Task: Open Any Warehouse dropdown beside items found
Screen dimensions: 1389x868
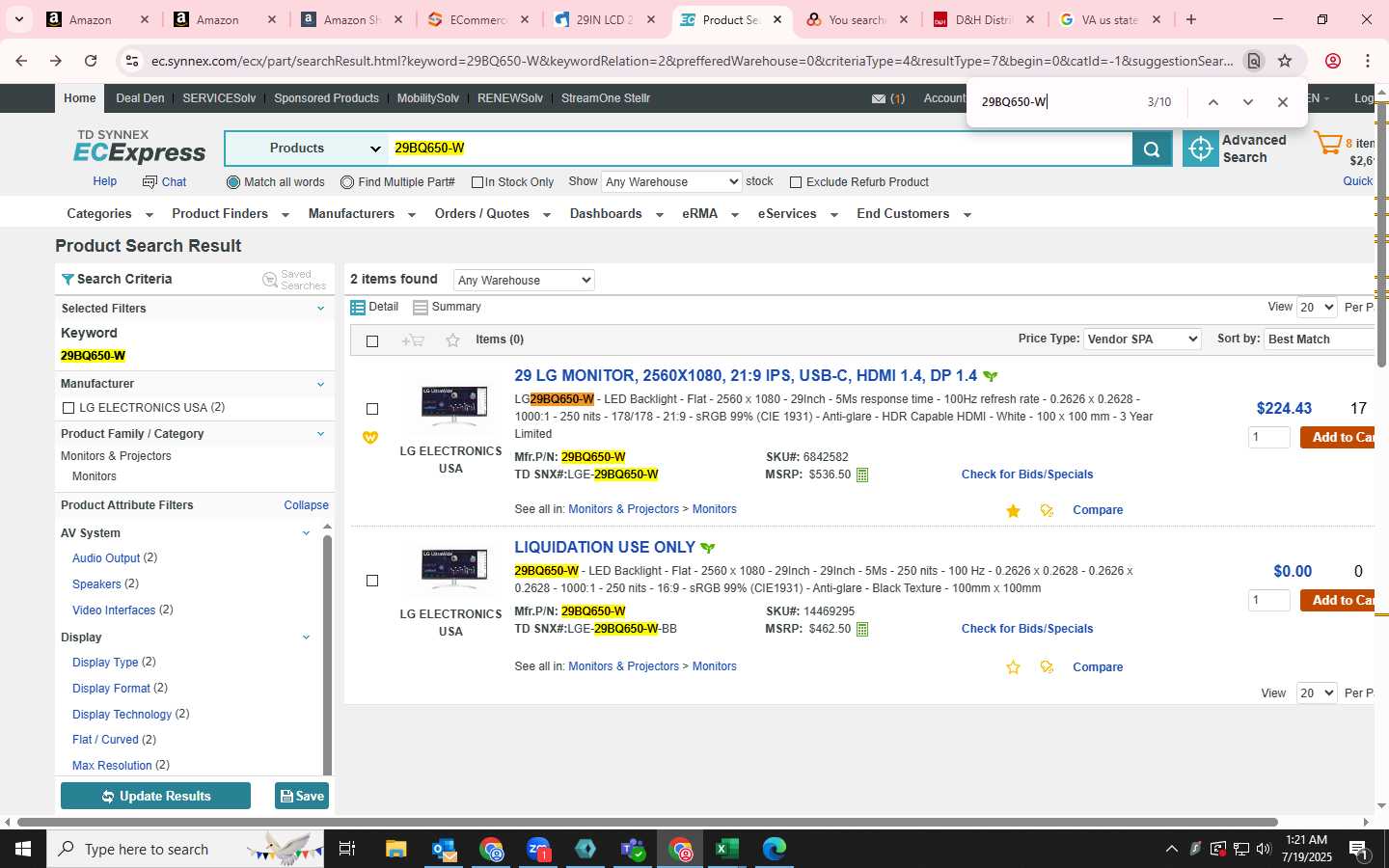Action: 524,280
